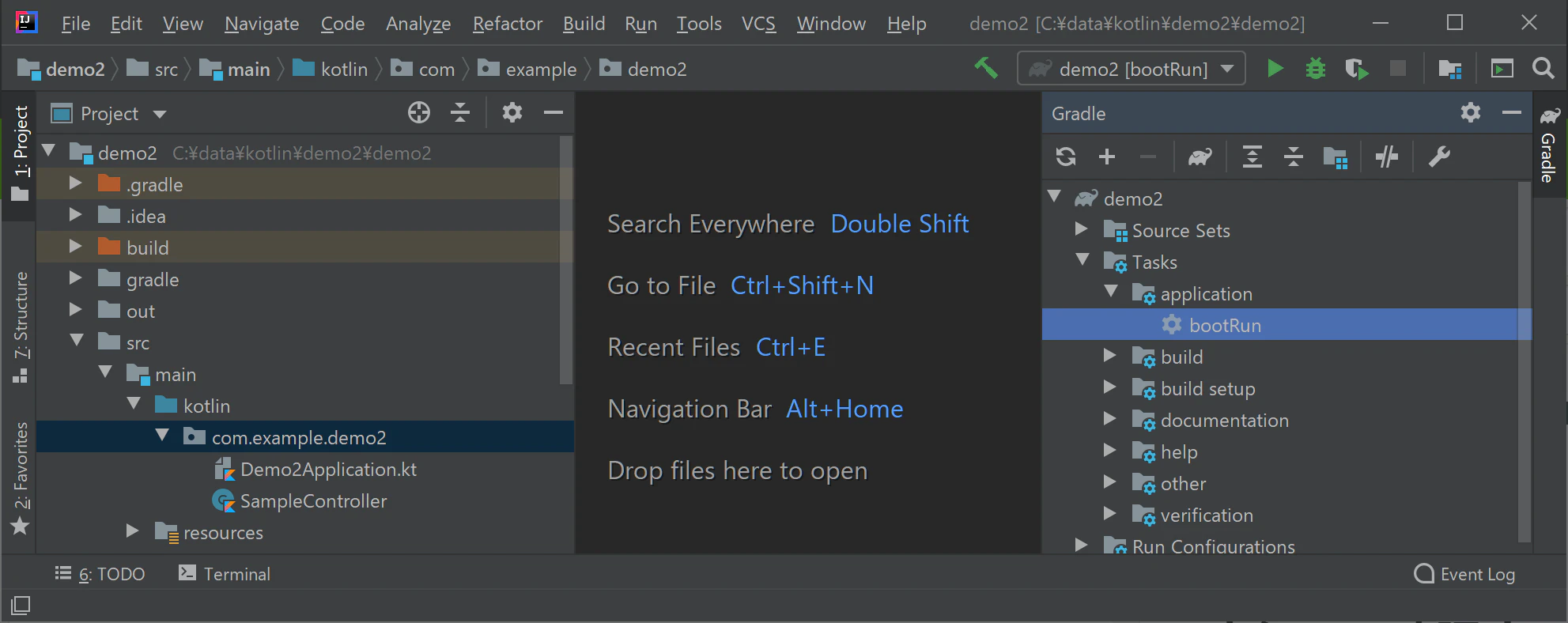Switch to the Structure side tab

point(21,327)
